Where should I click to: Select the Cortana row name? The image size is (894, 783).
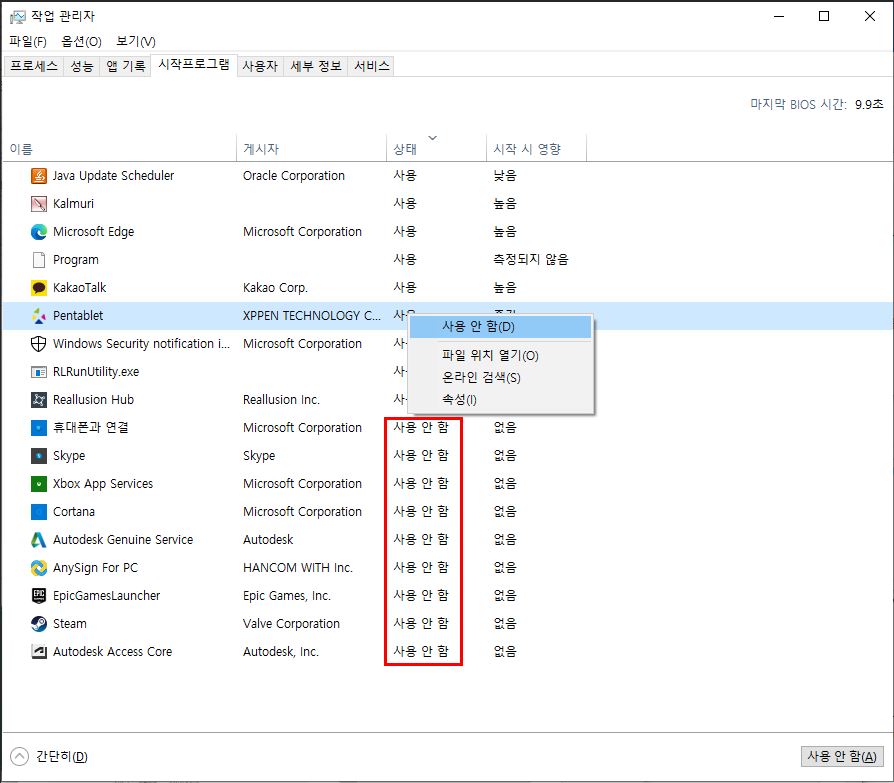74,512
